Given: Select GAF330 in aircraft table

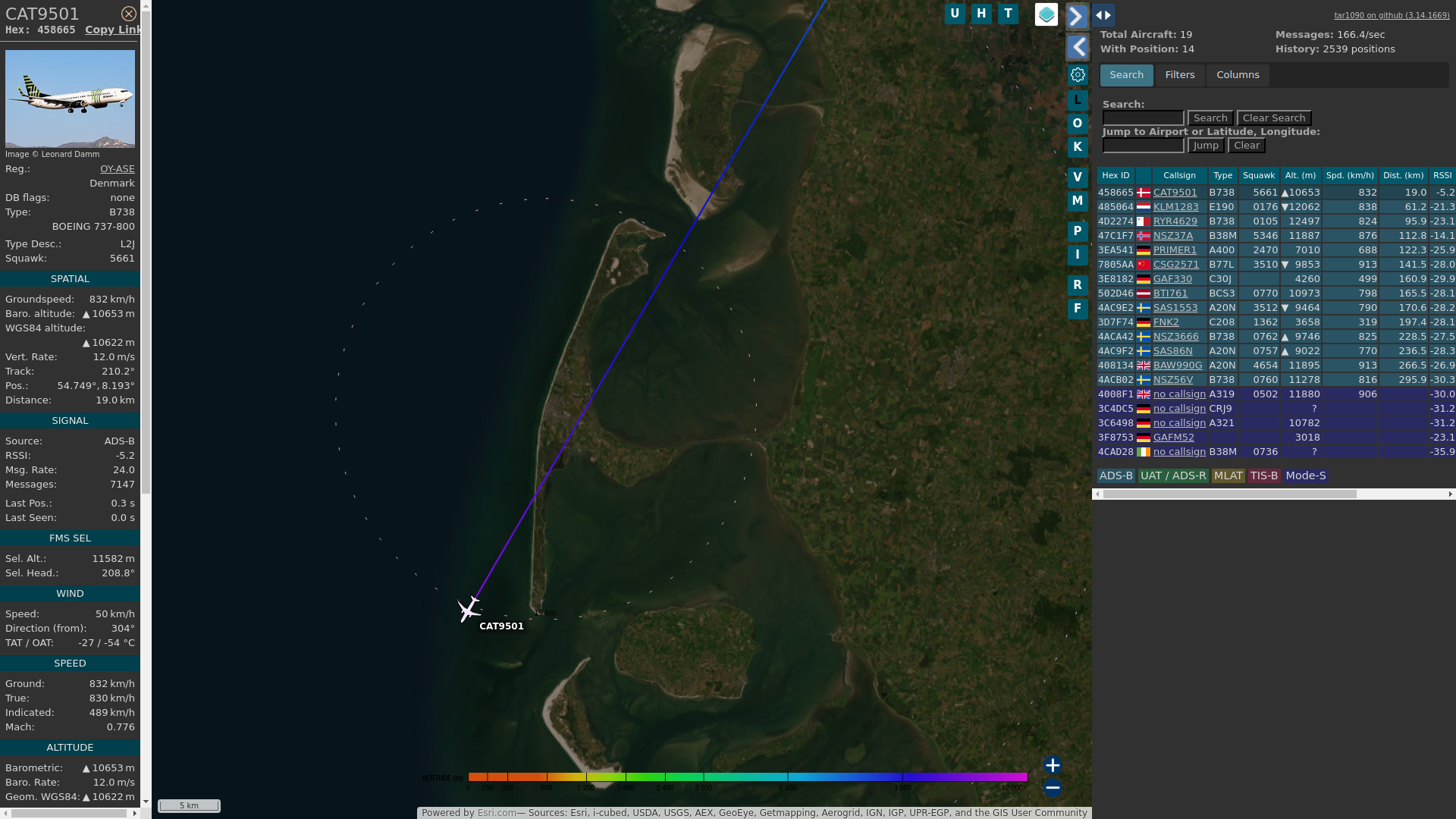Looking at the screenshot, I should tap(1172, 279).
